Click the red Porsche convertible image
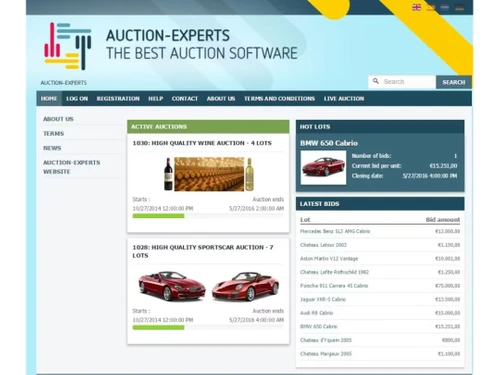 (246, 286)
